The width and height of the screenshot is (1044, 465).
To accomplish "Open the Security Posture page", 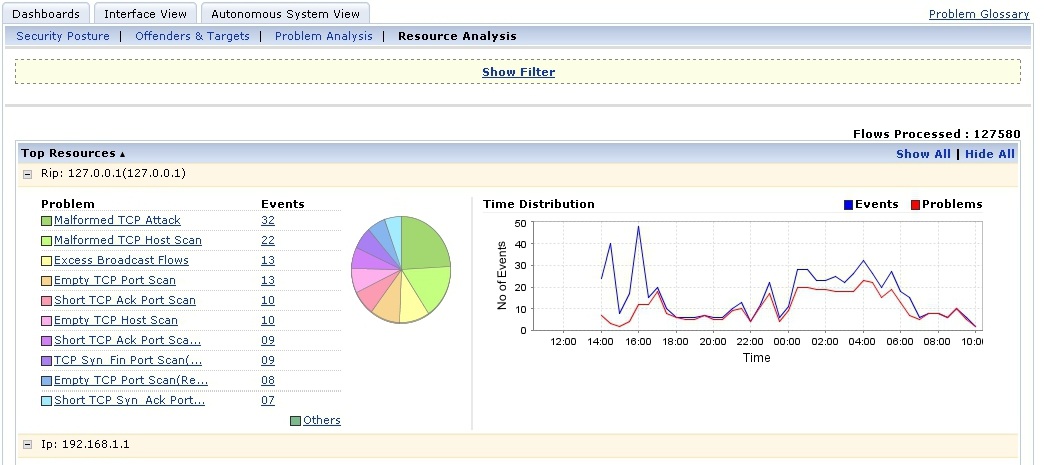I will pos(63,36).
